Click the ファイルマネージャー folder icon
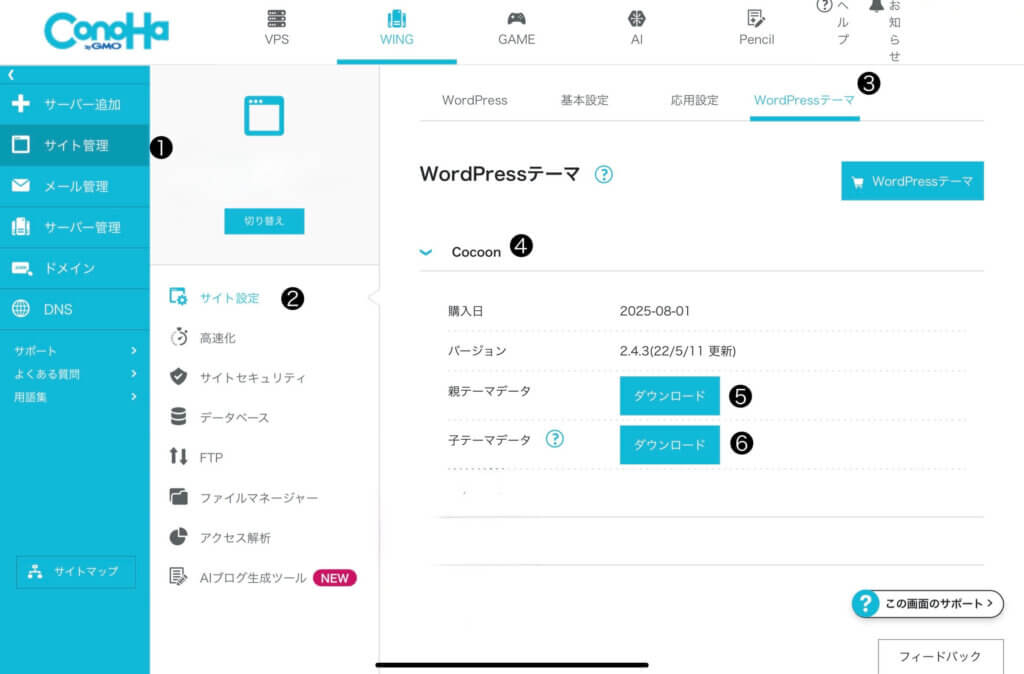 tap(178, 497)
